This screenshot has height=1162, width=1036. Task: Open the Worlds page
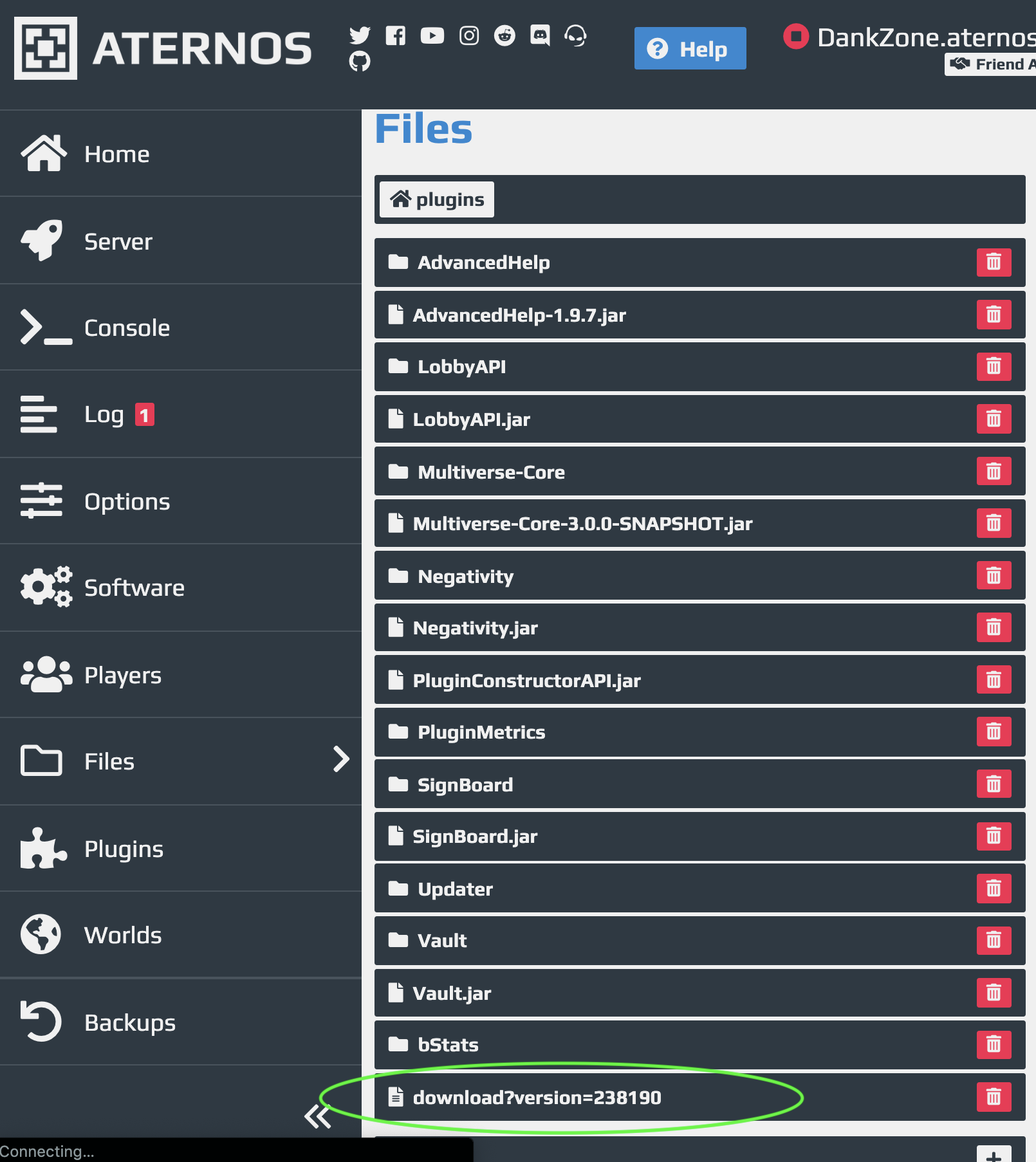click(x=181, y=935)
